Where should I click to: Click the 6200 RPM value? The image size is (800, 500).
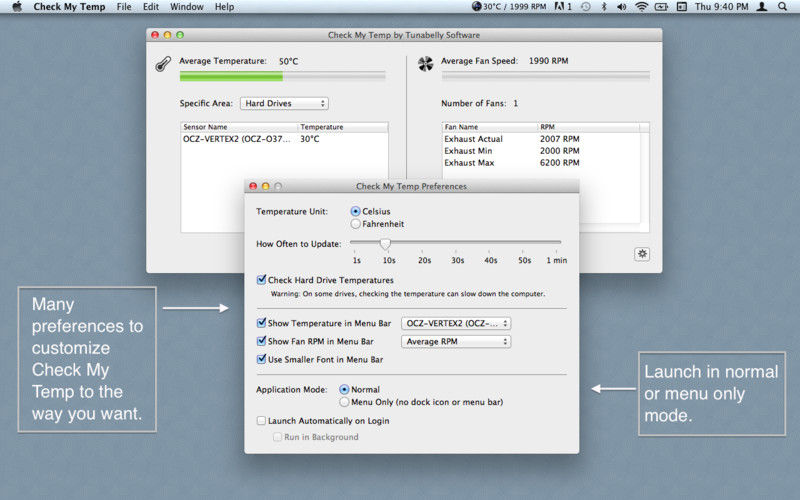click(x=560, y=163)
